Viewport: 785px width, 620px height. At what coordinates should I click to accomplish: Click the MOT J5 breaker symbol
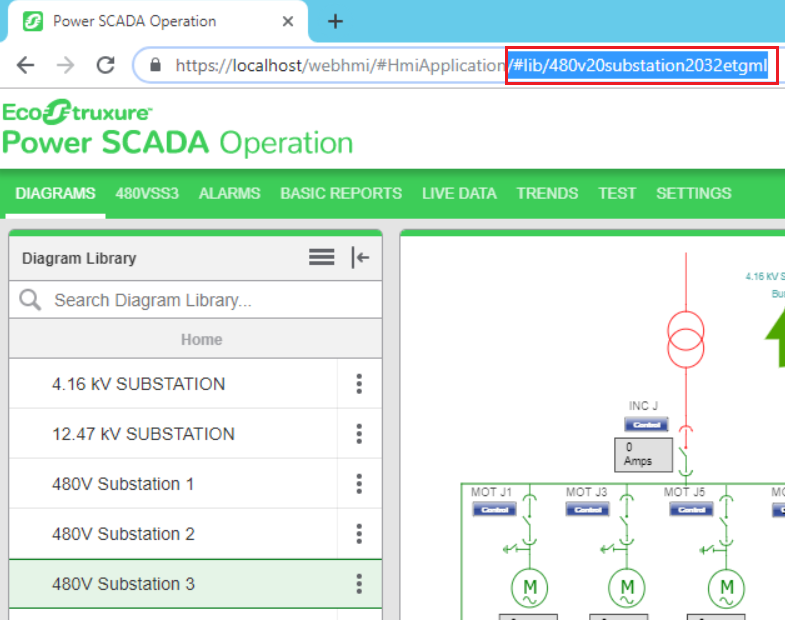click(726, 521)
